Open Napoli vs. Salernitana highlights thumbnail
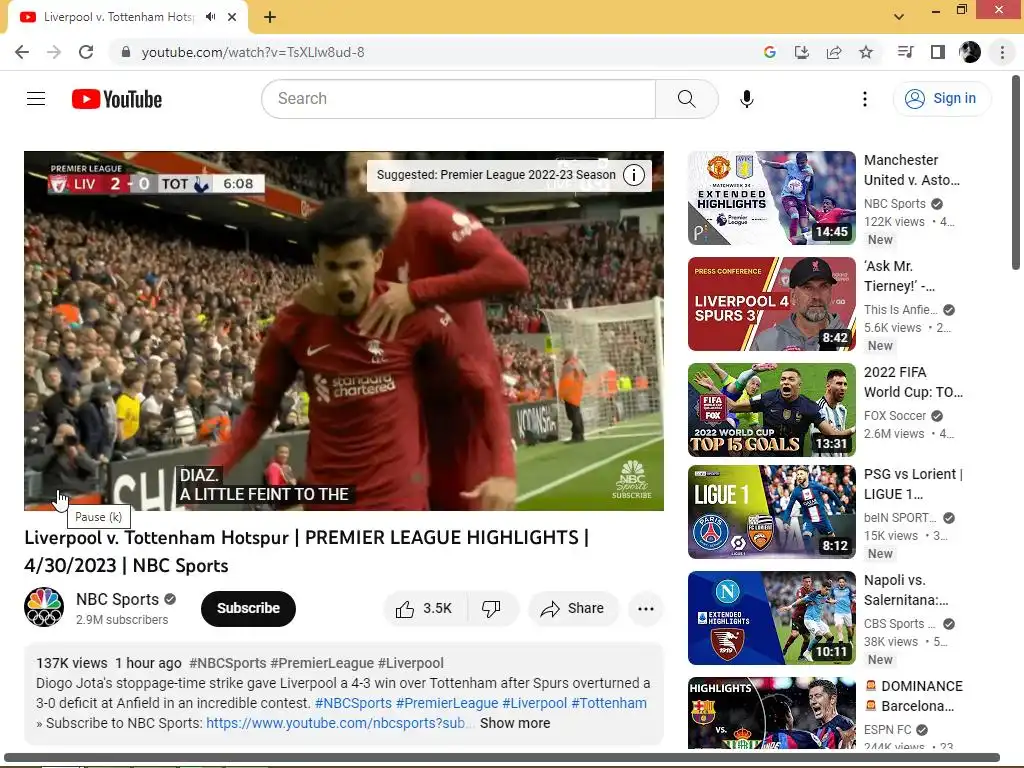This screenshot has width=1024, height=768. 771,618
